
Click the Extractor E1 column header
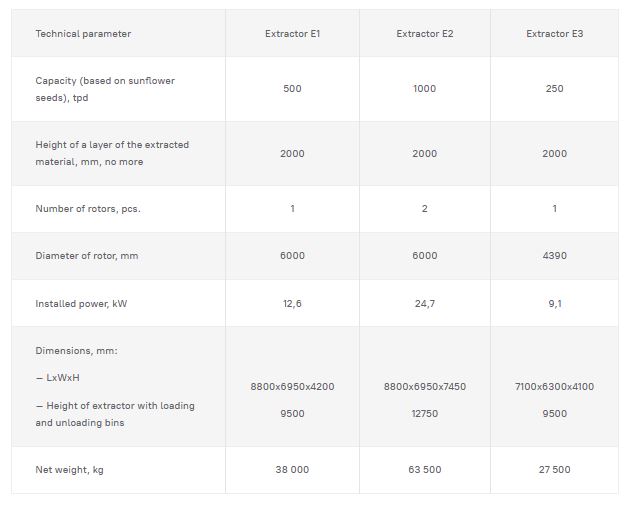pyautogui.click(x=292, y=34)
